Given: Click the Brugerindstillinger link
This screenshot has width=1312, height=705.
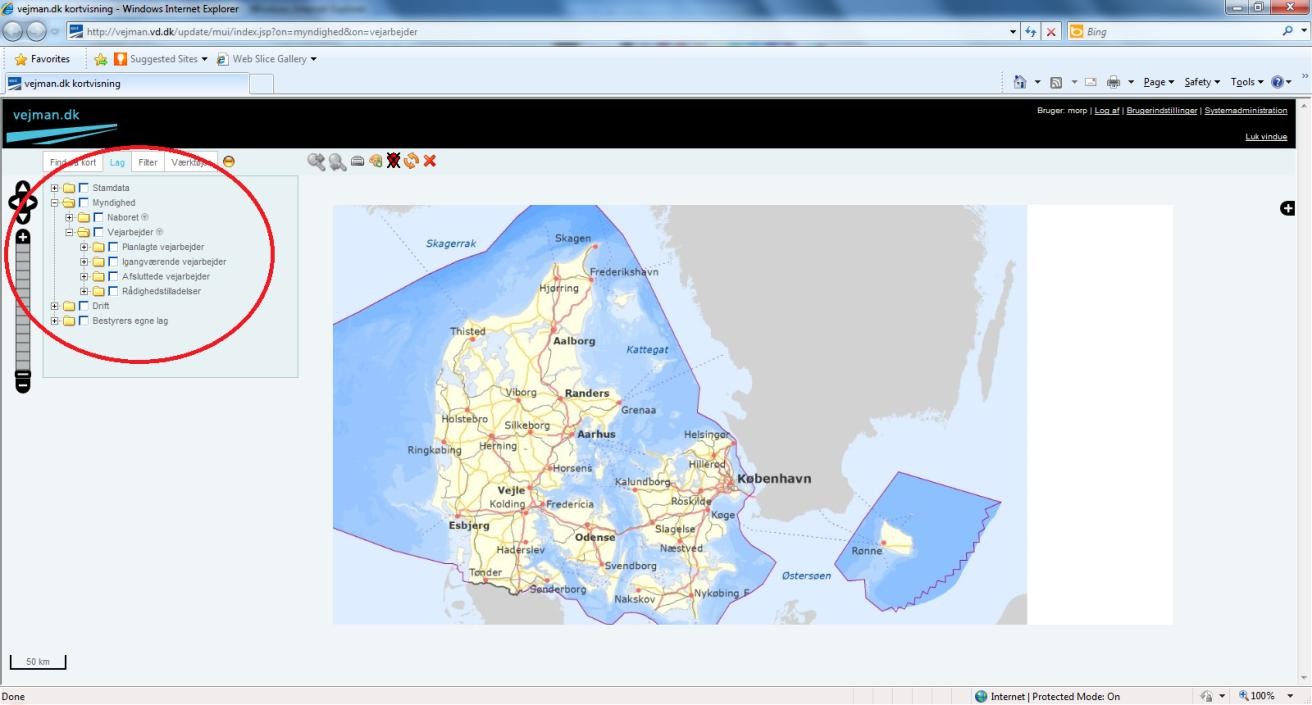Looking at the screenshot, I should (1161, 110).
